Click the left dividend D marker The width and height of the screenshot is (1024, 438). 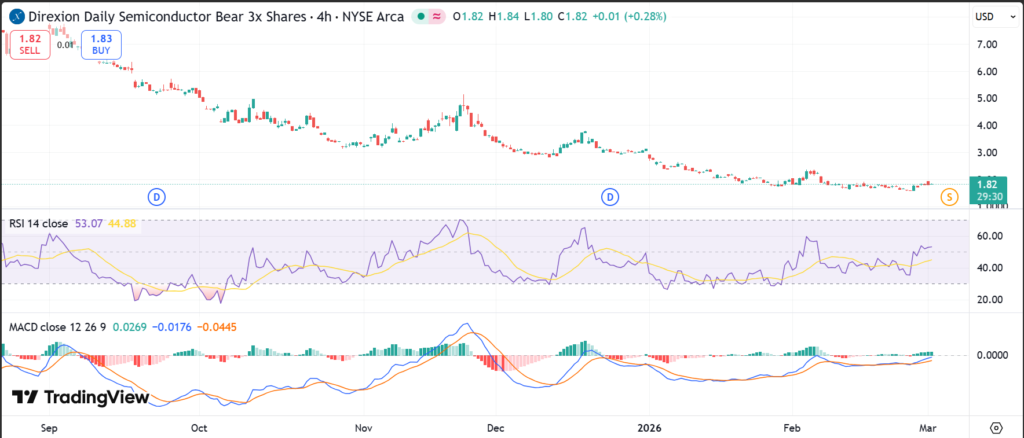156,197
